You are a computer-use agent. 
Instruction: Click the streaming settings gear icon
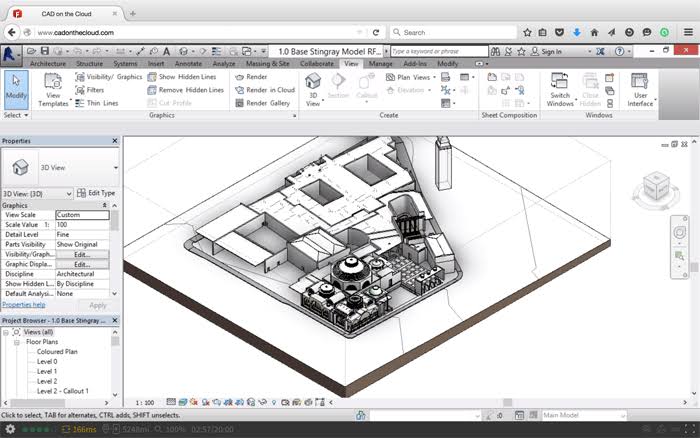10,429
